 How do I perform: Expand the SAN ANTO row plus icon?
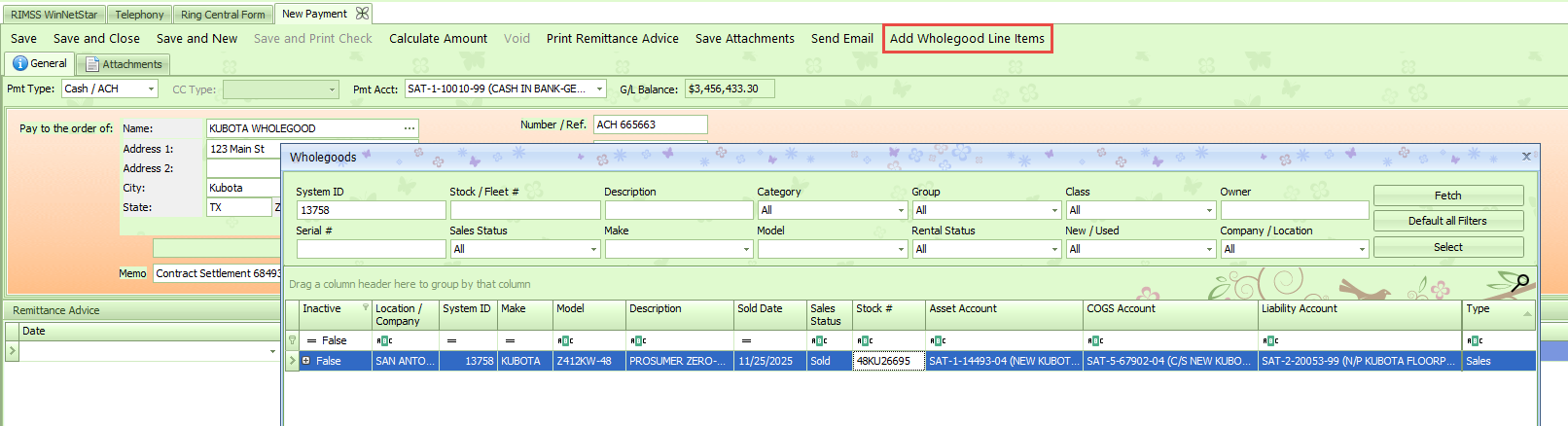coord(306,361)
